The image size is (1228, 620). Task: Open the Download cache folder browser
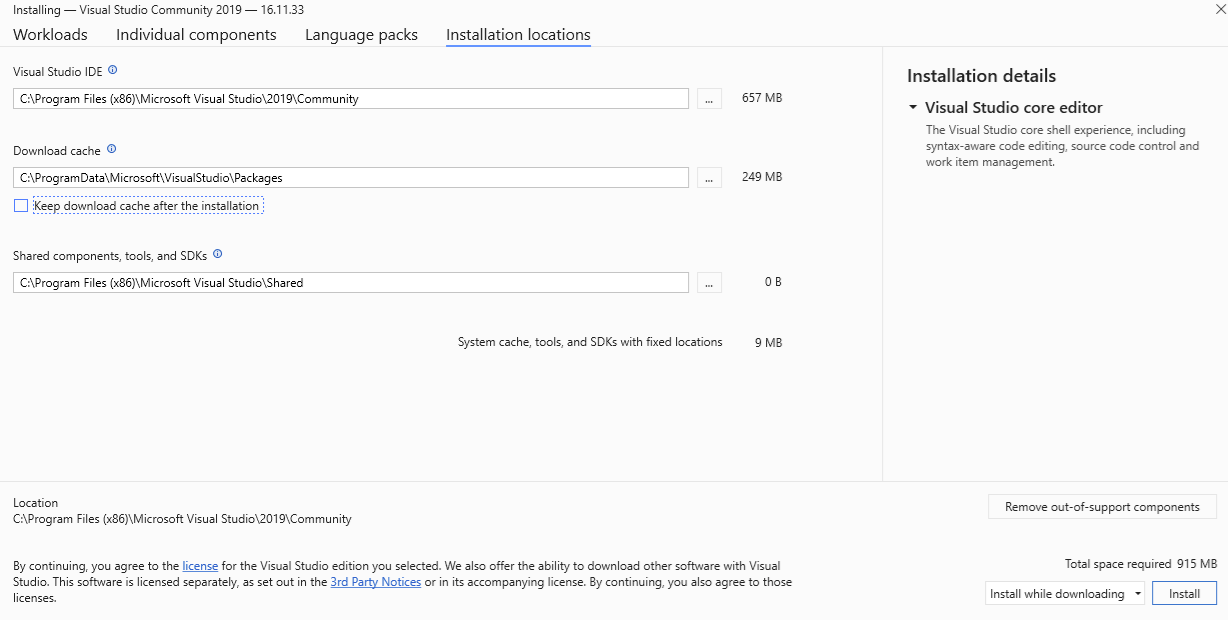pos(709,177)
